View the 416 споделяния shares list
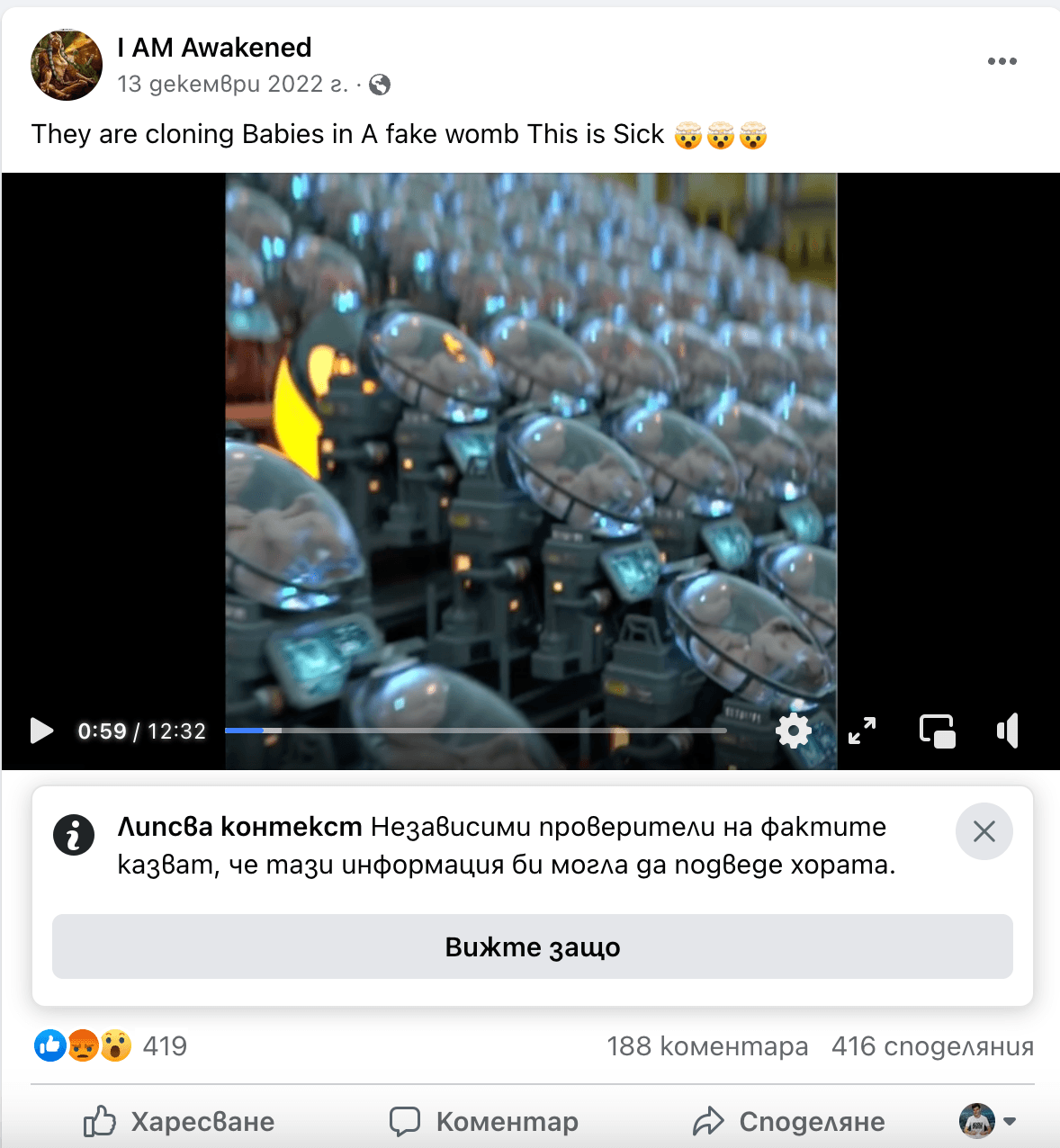The height and width of the screenshot is (1148, 1060). [x=932, y=1046]
